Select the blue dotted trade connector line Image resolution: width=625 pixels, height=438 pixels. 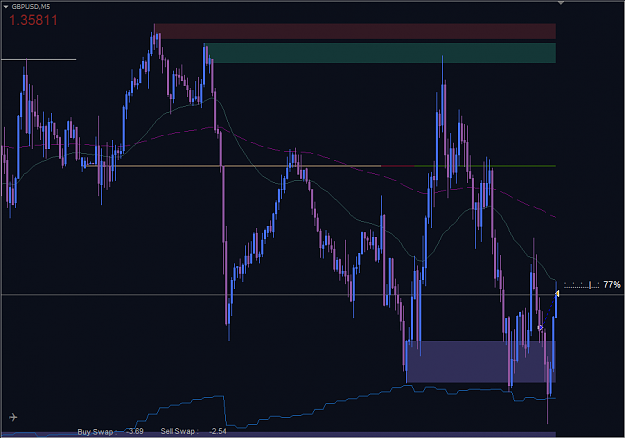548,311
